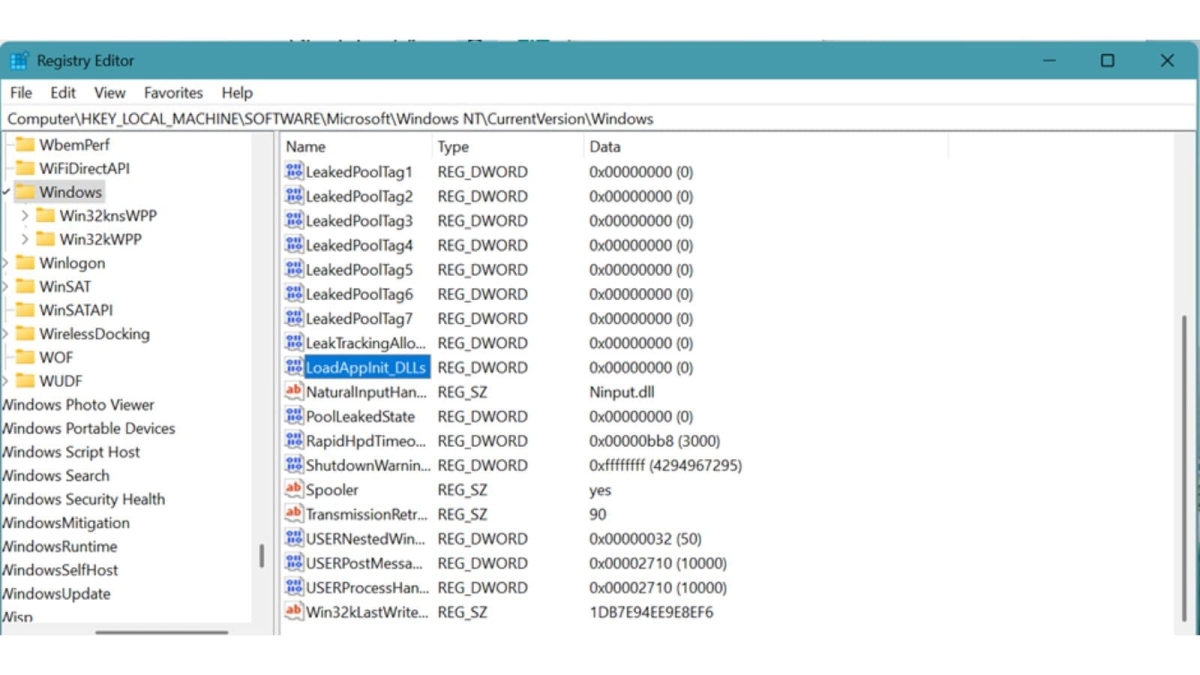This screenshot has height=675, width=1200.
Task: Select the WindowsUpdate key
Action: tap(55, 594)
